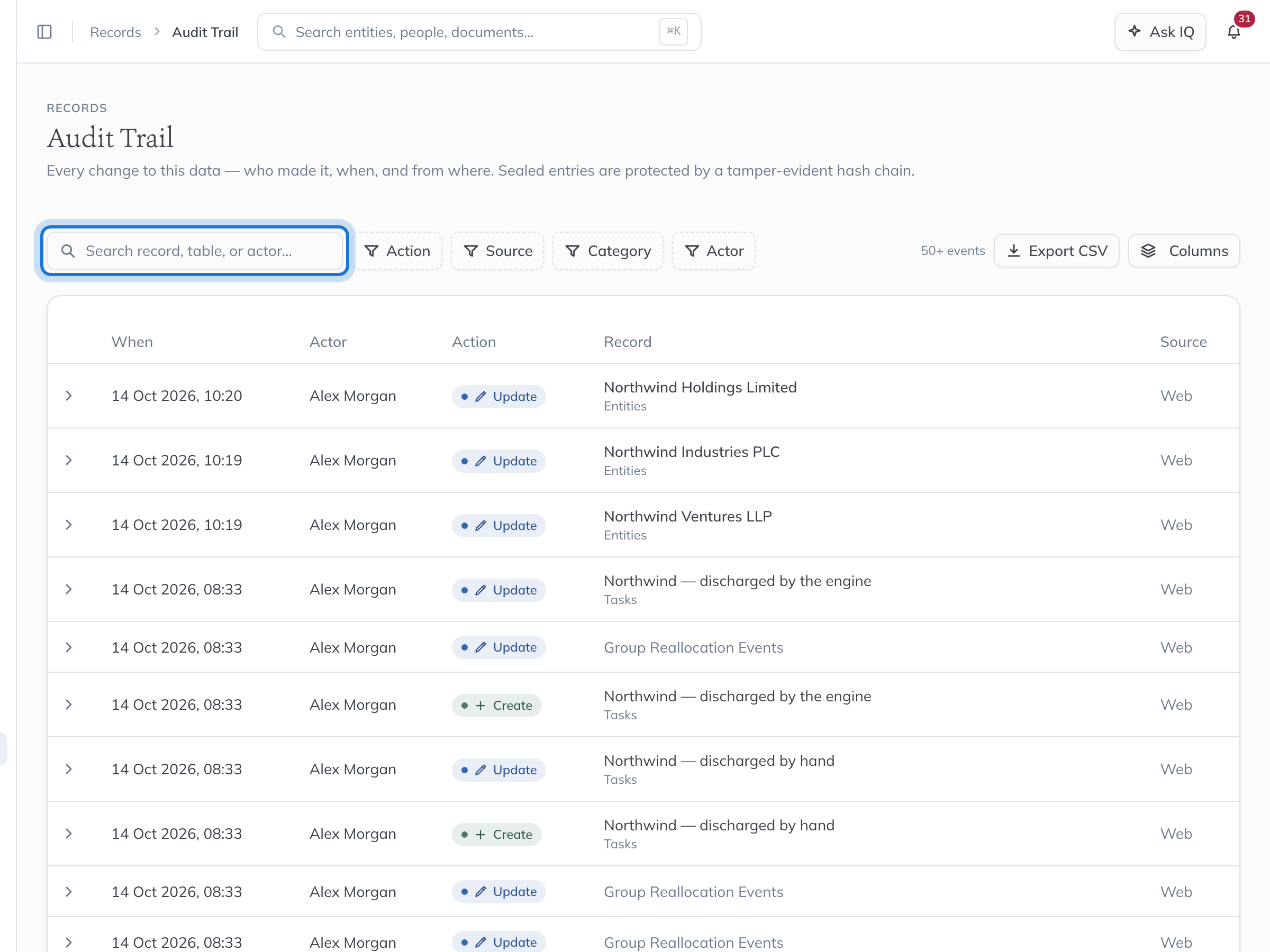Open the Category filter
Screen dimensions: 1270x952
(607, 251)
